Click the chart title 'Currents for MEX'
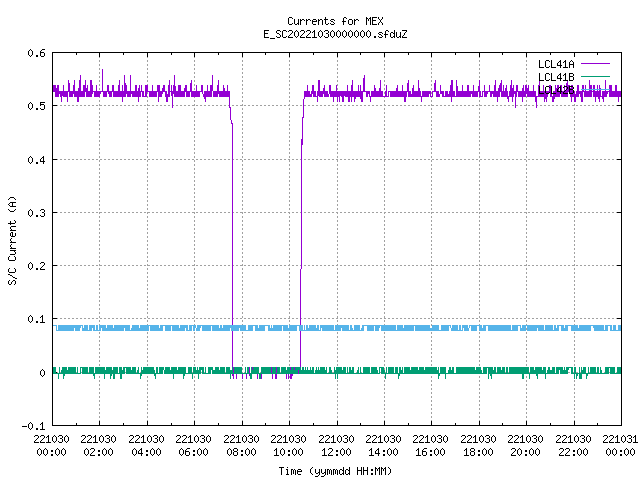The image size is (640, 480). point(335,21)
